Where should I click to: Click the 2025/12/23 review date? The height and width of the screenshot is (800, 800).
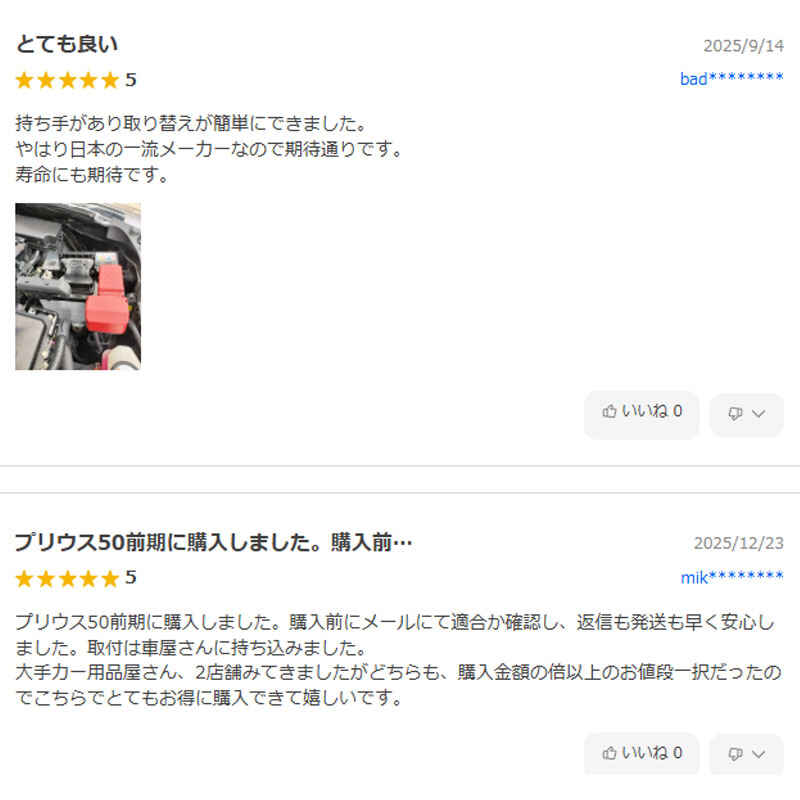[739, 543]
